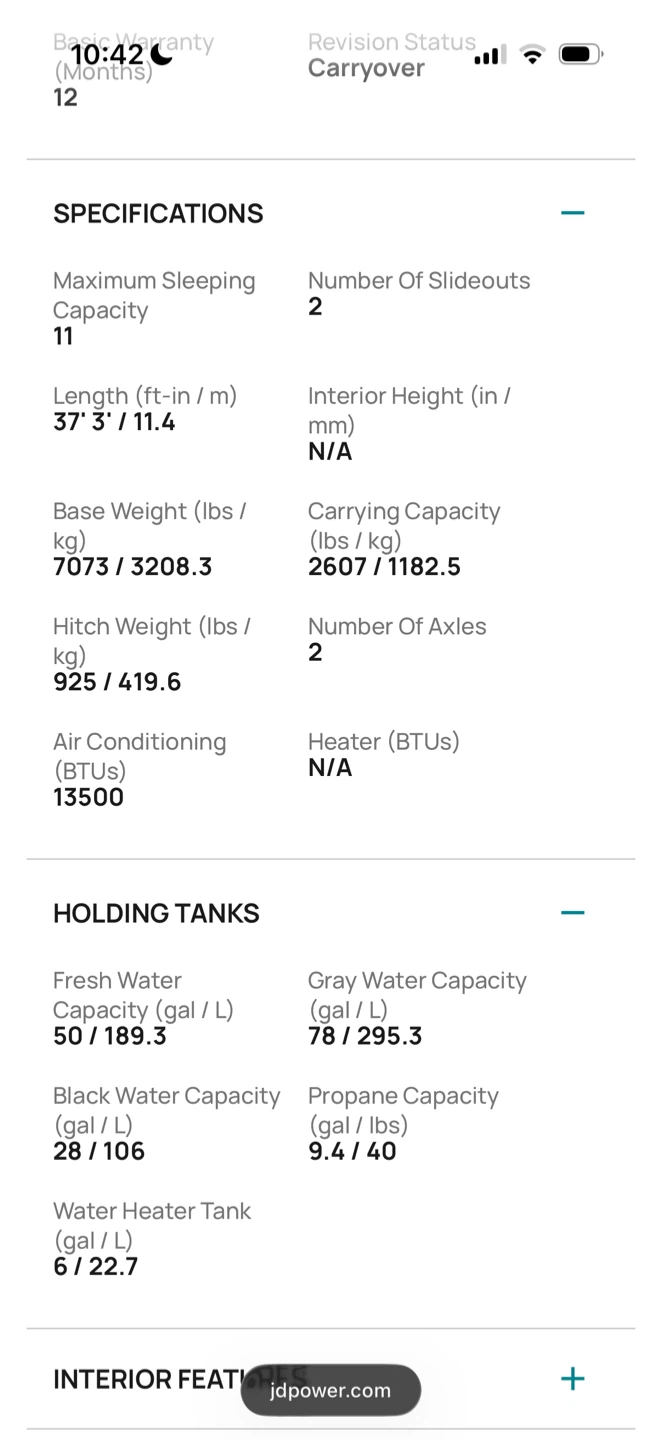662x1440 pixels.
Task: Tap Base Weight value 7073 / 3208.3
Action: [x=133, y=567]
